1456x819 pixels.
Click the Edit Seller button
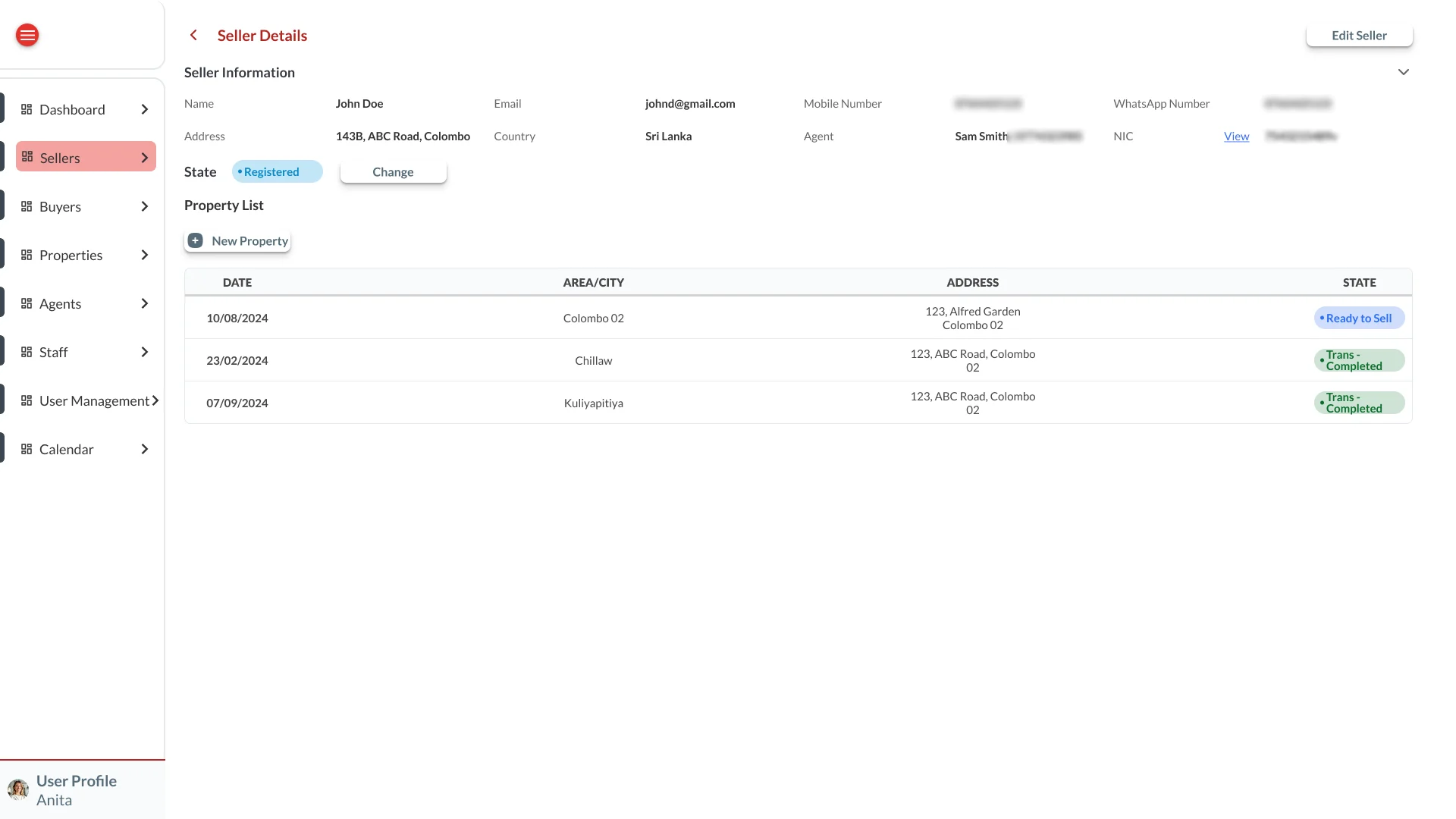(1359, 36)
